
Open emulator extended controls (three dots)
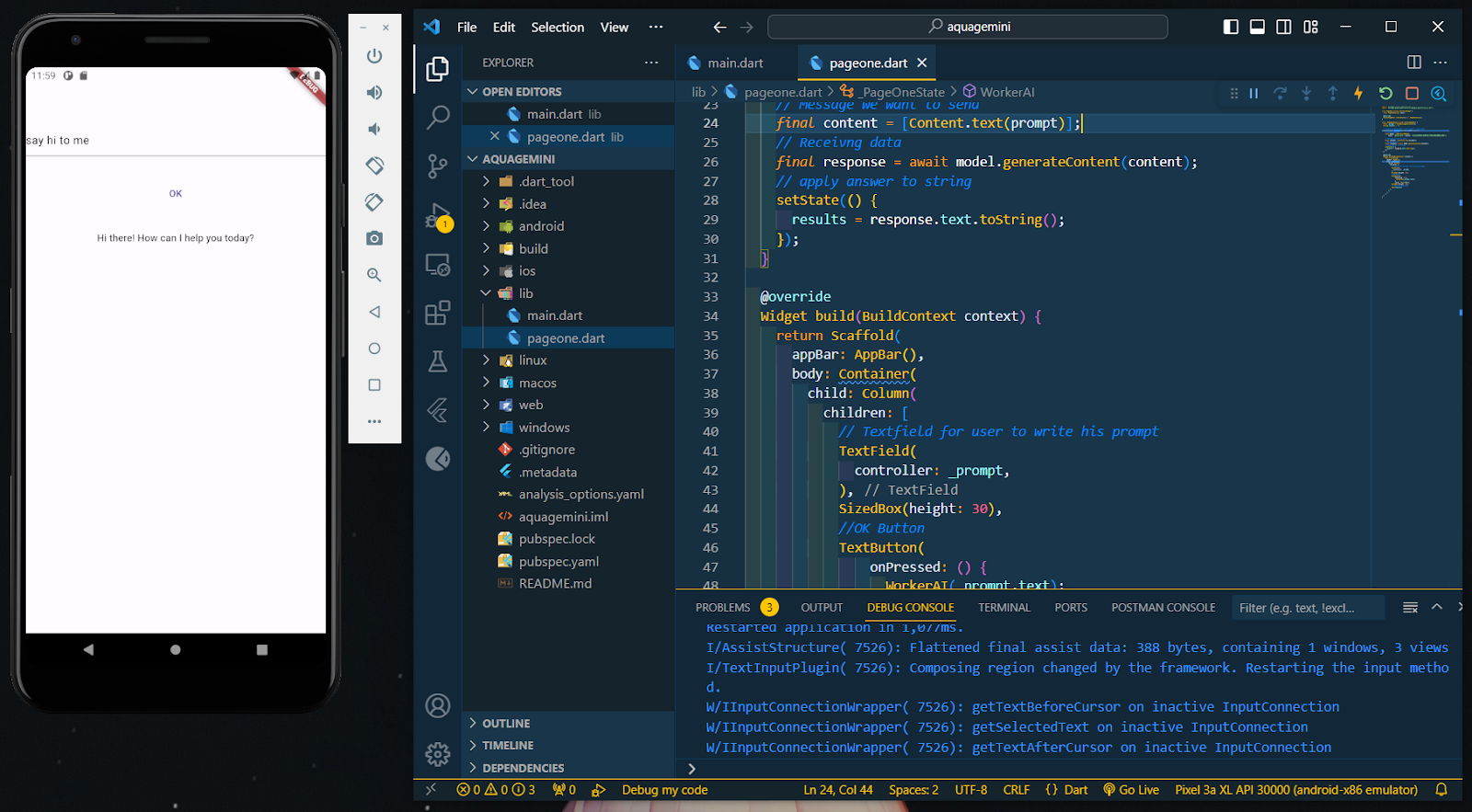coord(374,421)
